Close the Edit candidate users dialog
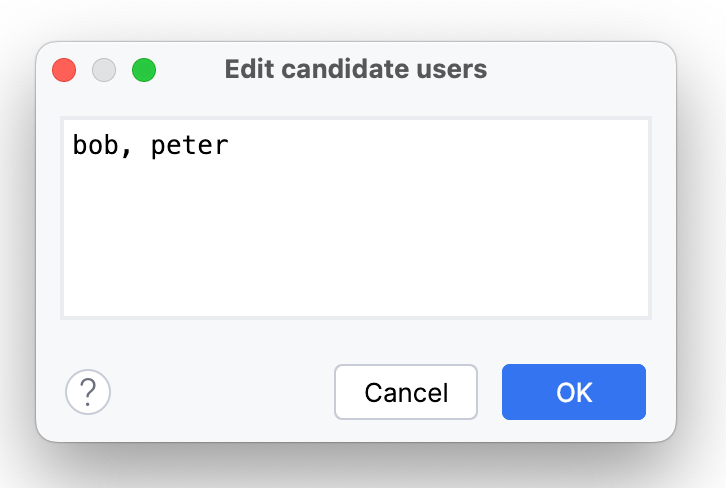 coord(64,70)
